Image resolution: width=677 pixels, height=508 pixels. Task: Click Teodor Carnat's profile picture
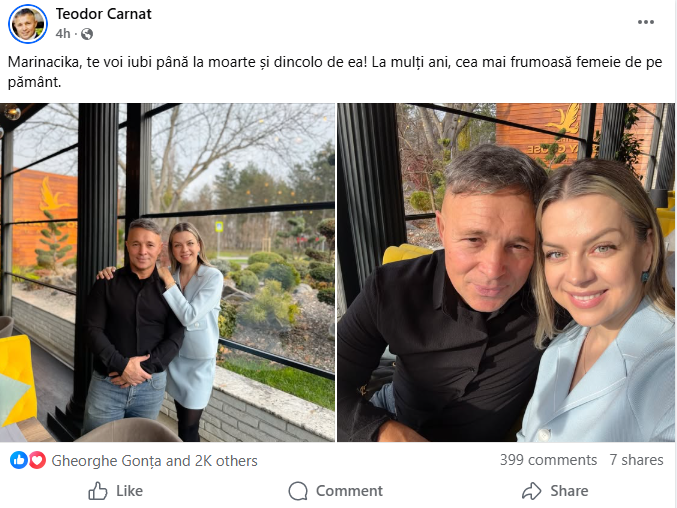(x=29, y=23)
